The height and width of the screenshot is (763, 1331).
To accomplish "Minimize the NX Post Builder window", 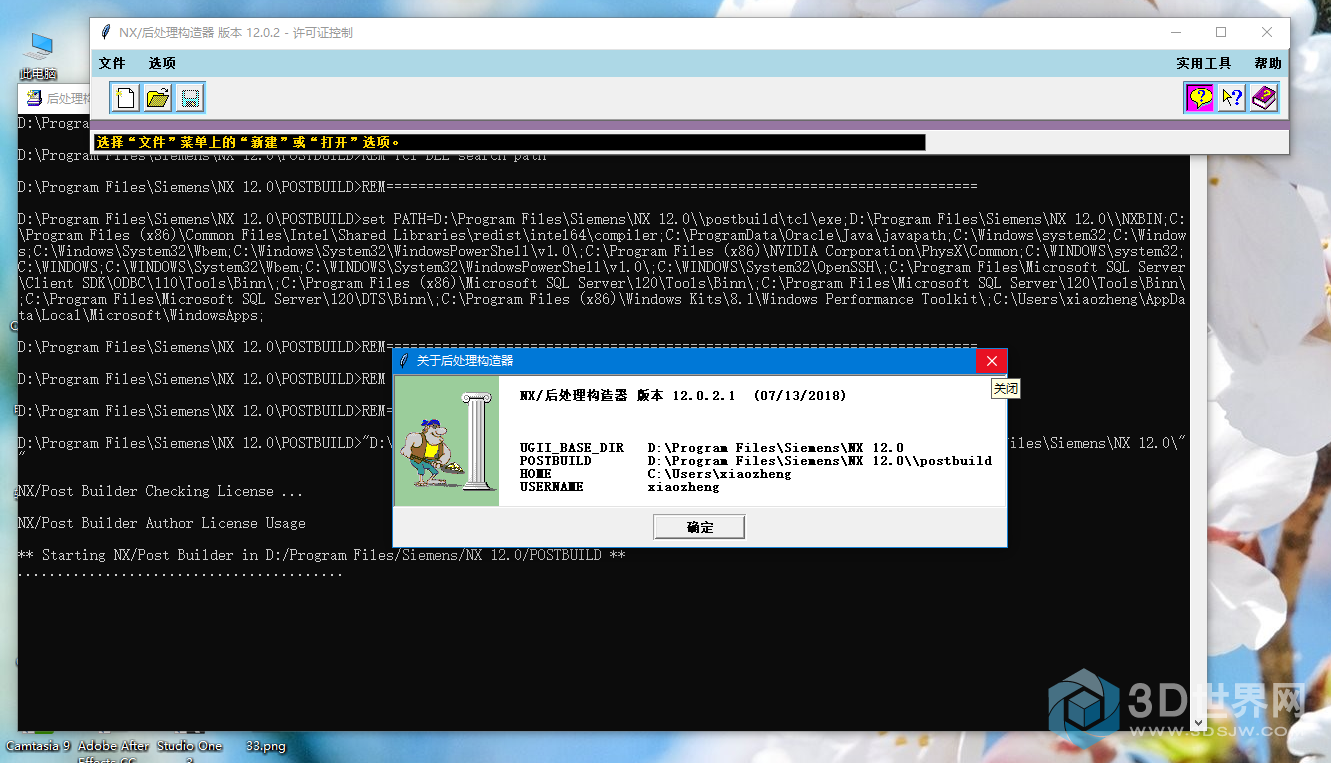I will 1174,32.
